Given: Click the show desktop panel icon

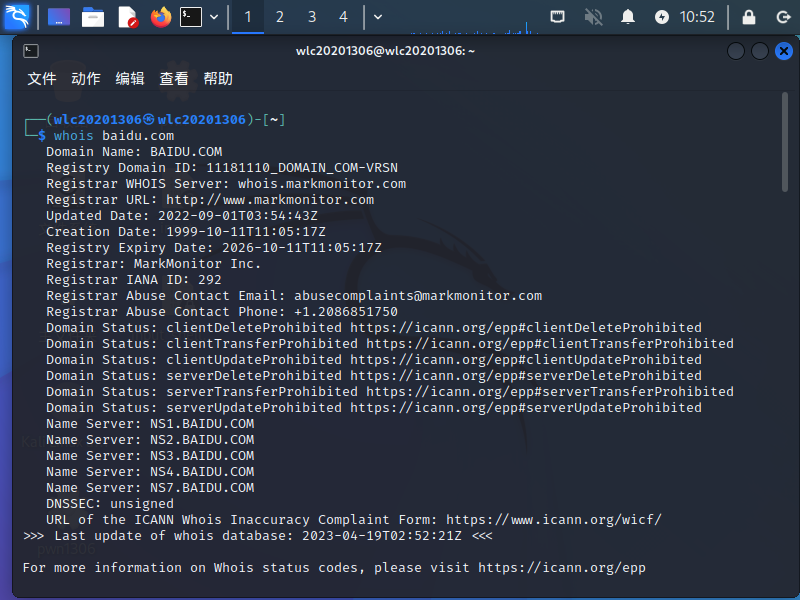Looking at the screenshot, I should pos(59,17).
